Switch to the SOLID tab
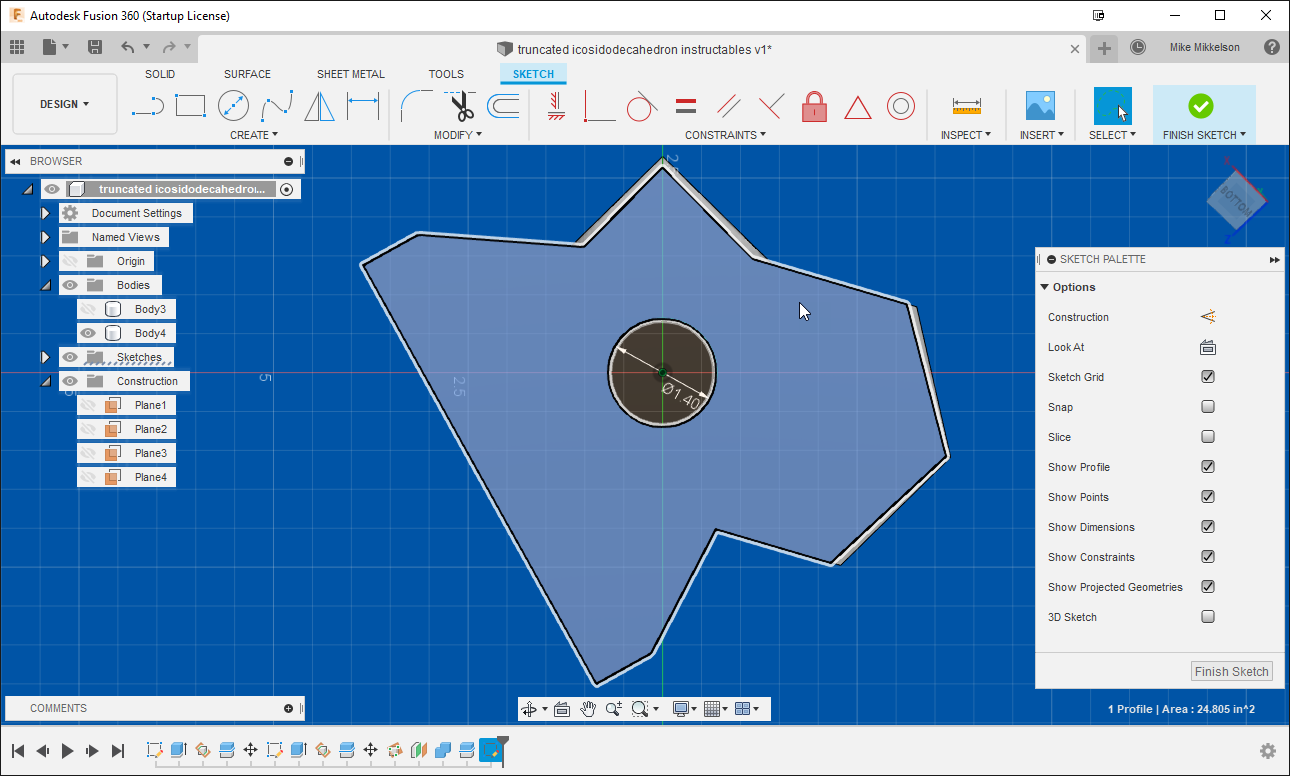Image resolution: width=1290 pixels, height=776 pixels. (160, 73)
